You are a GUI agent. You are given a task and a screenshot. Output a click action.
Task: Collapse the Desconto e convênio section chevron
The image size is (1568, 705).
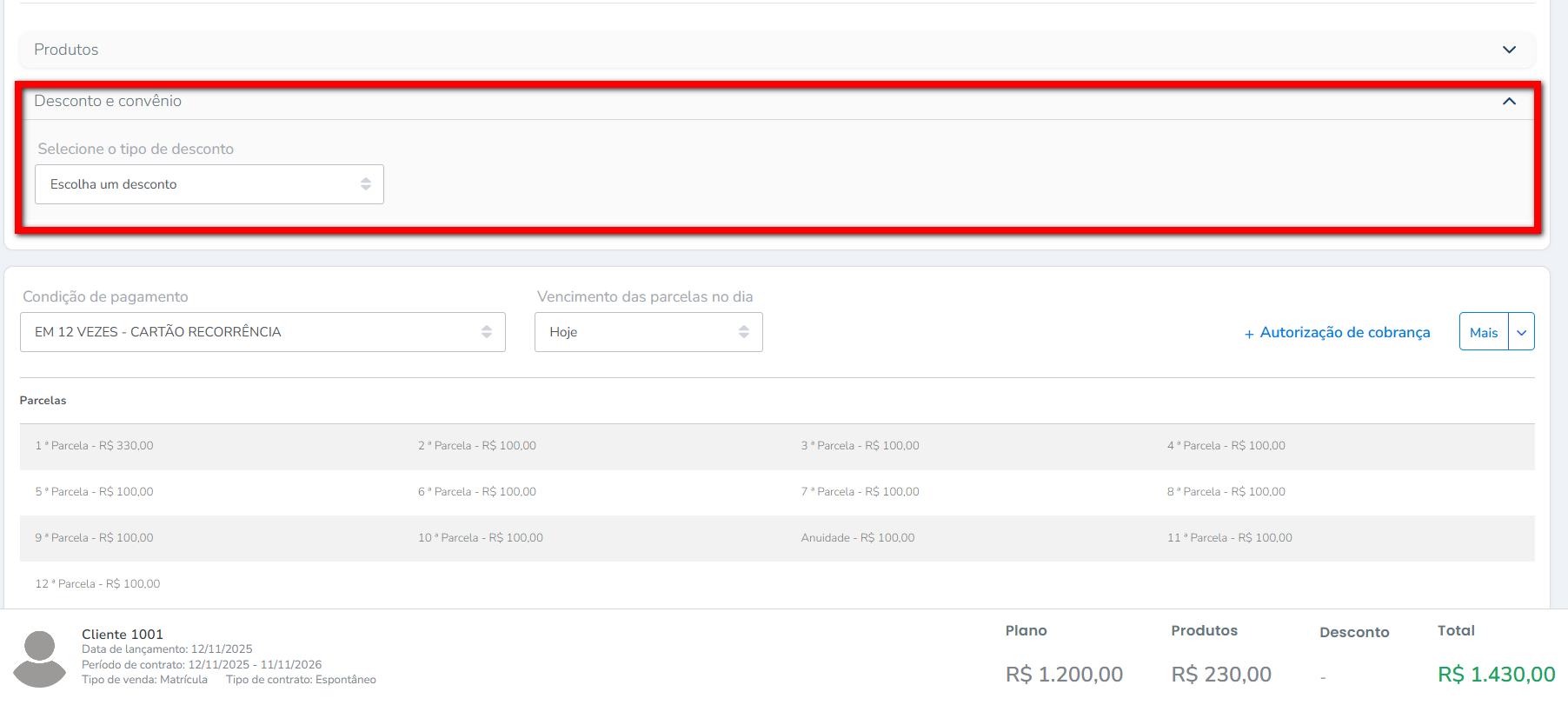pyautogui.click(x=1509, y=102)
